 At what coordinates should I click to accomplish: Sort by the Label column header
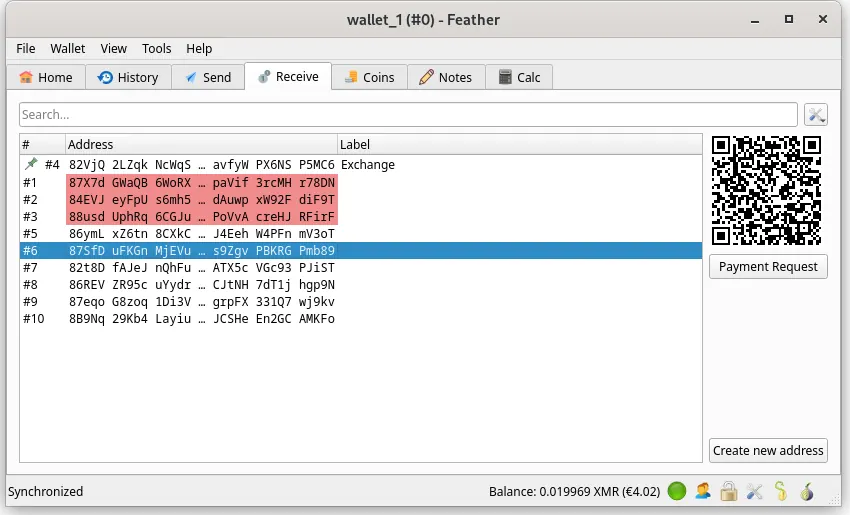pos(519,145)
